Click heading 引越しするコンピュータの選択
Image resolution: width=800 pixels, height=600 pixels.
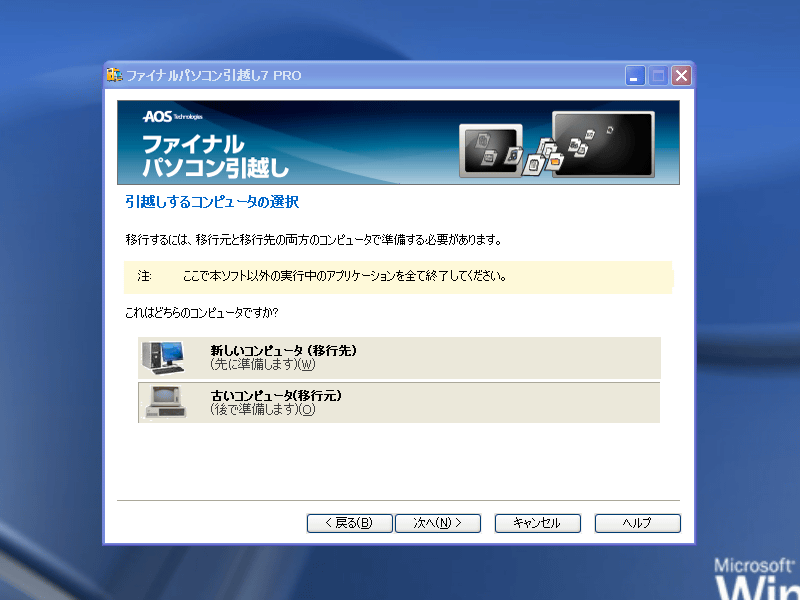212,202
